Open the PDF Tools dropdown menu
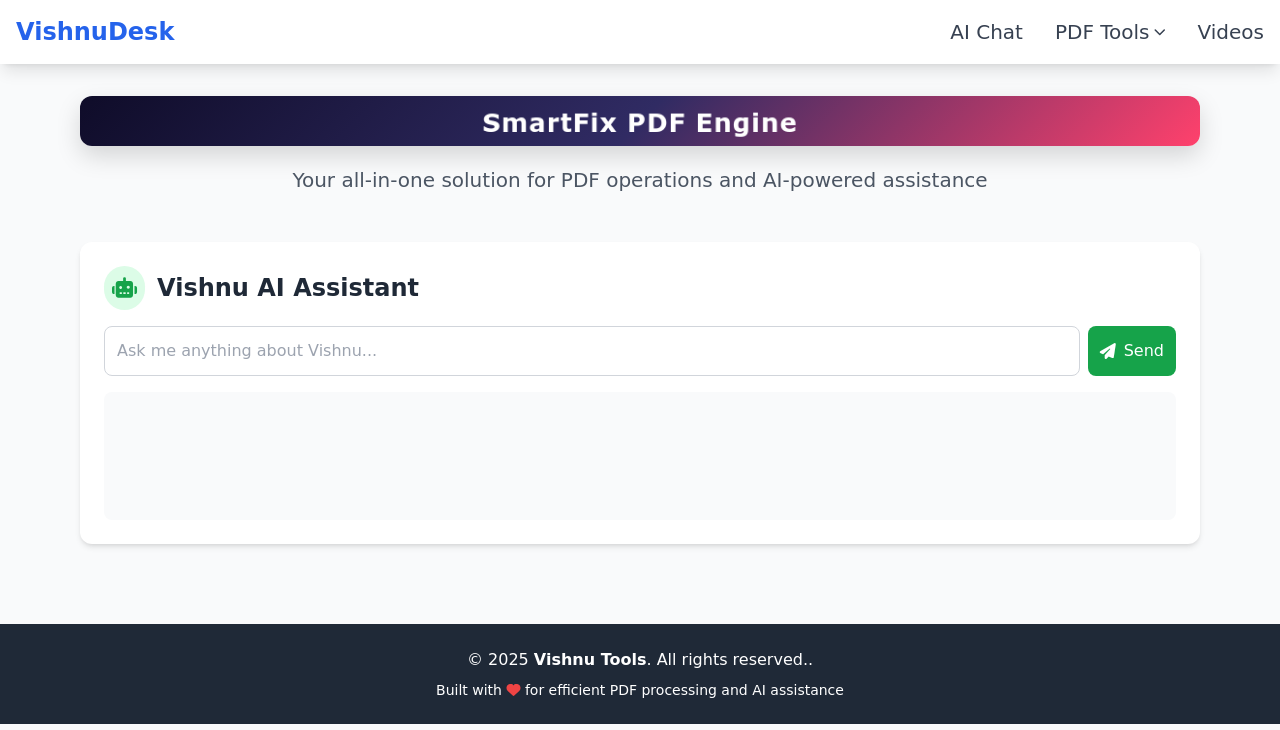This screenshot has width=1280, height=730. pos(1109,32)
